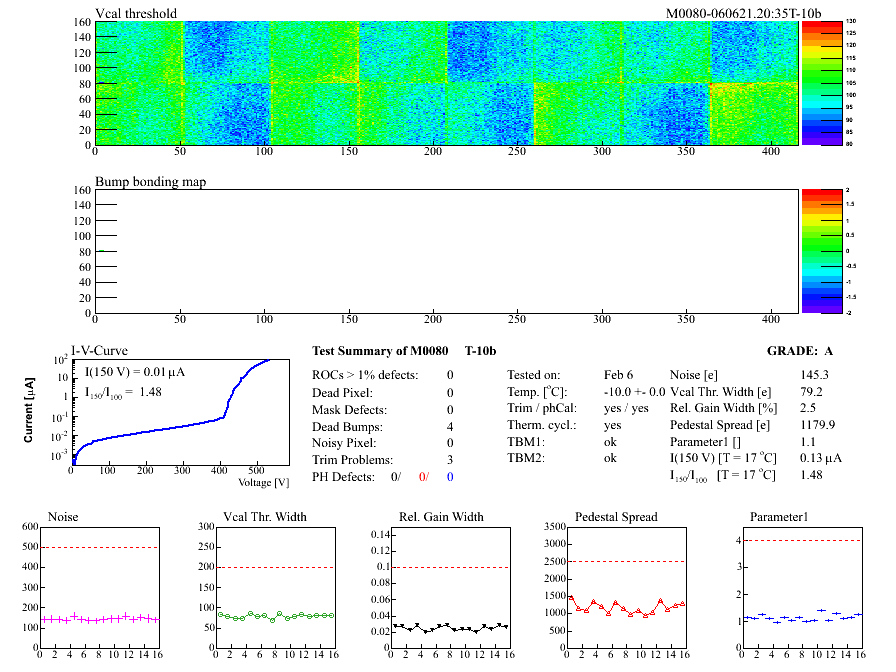Click the Test Summary of M0080 heading
The image size is (896, 672).
point(380,352)
